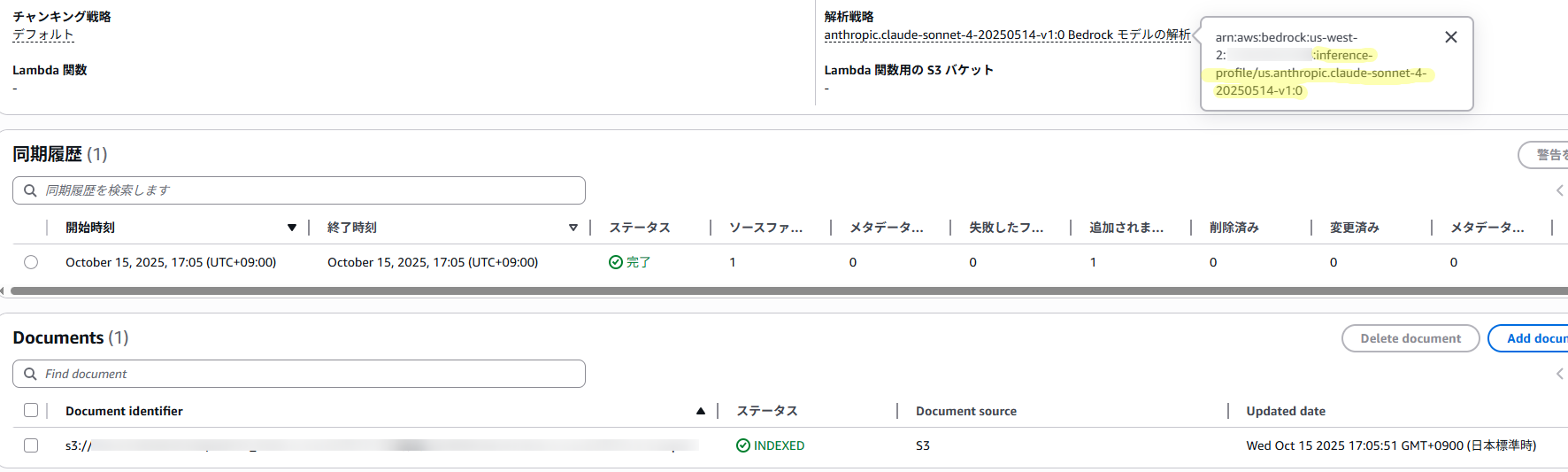The image size is (1568, 472).
Task: Select the October 15 sync history radio button
Action: pos(31,262)
